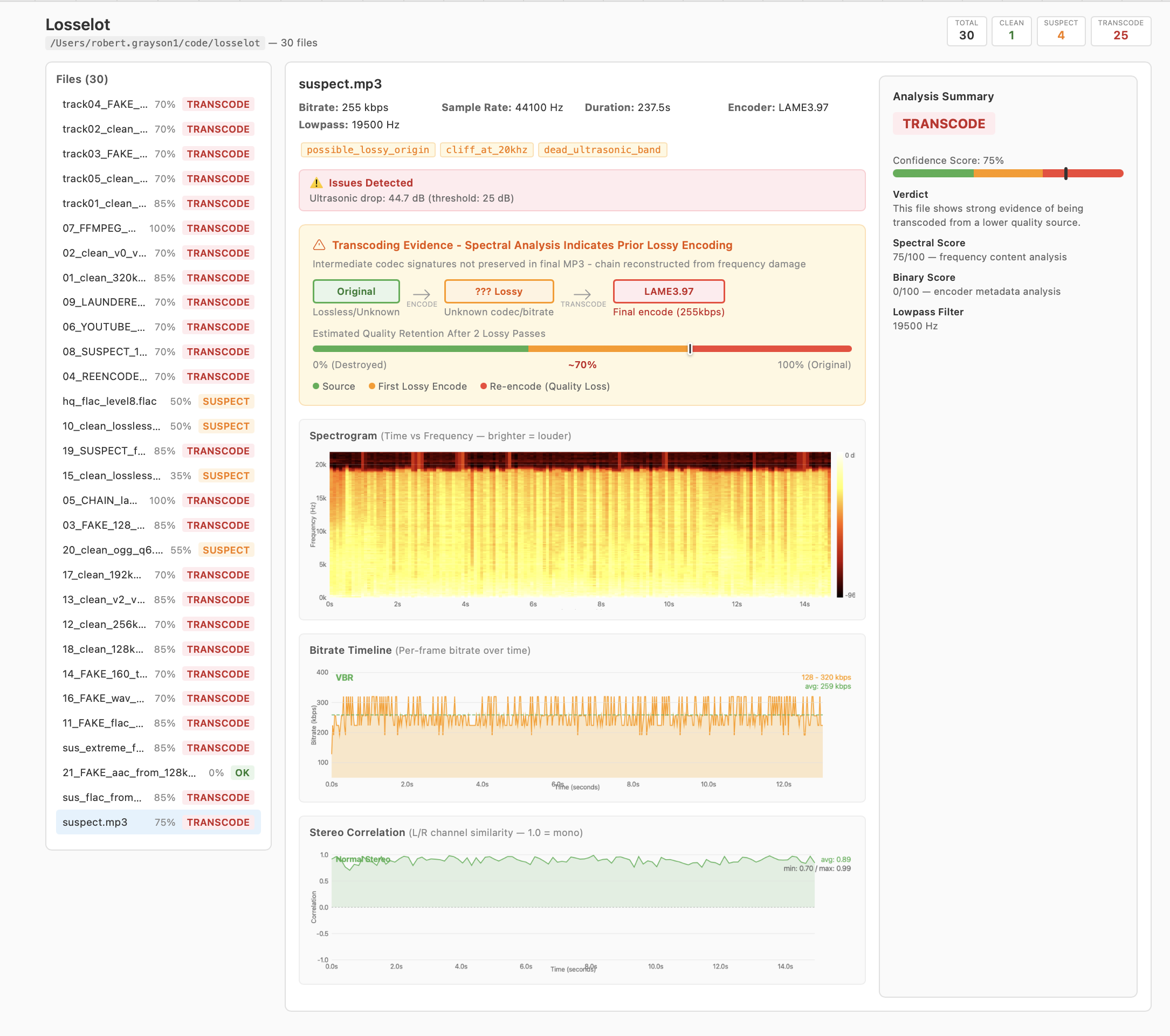
Task: Click the Confidence Score bar marker
Action: point(1065,174)
